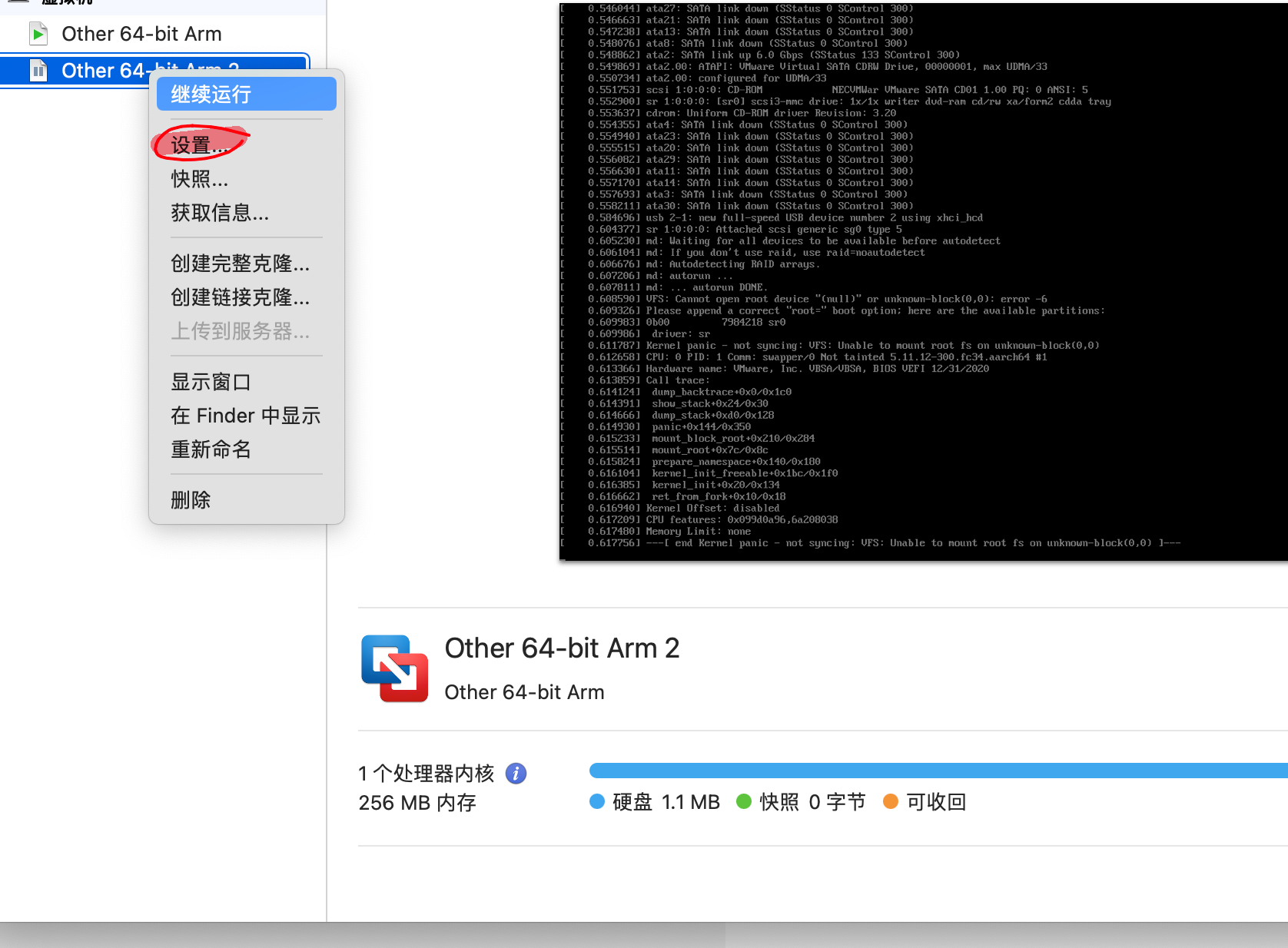Select 显示窗口 in the context menu
Image resolution: width=1288 pixels, height=948 pixels.
[x=210, y=382]
